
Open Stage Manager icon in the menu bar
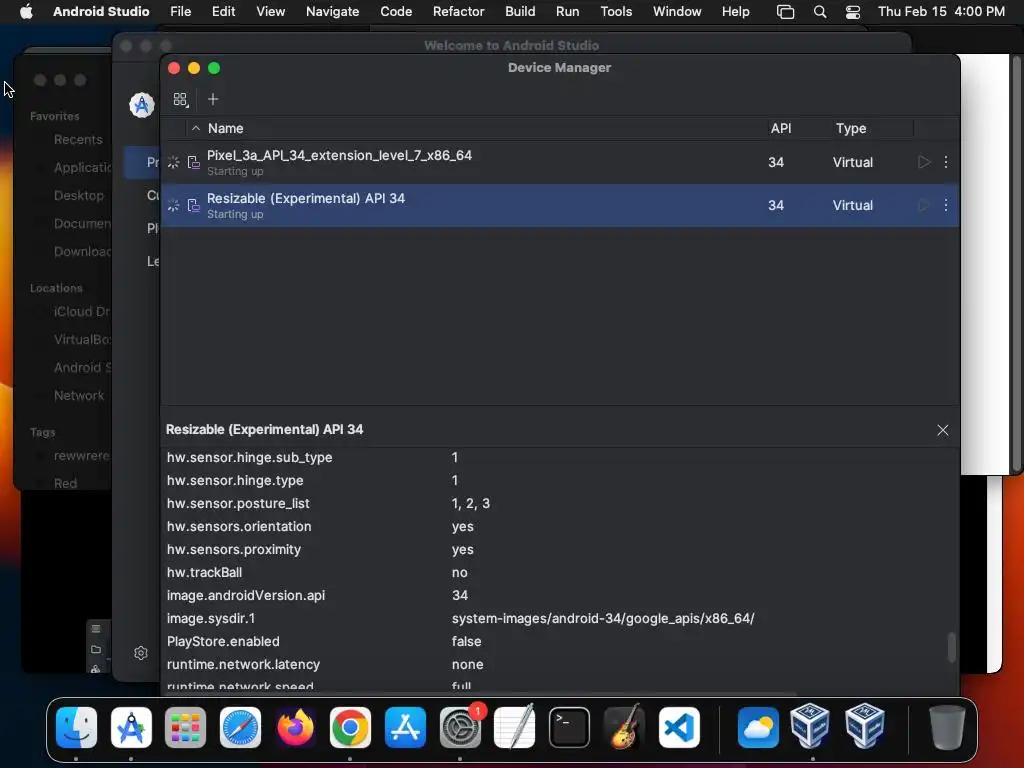tap(785, 12)
